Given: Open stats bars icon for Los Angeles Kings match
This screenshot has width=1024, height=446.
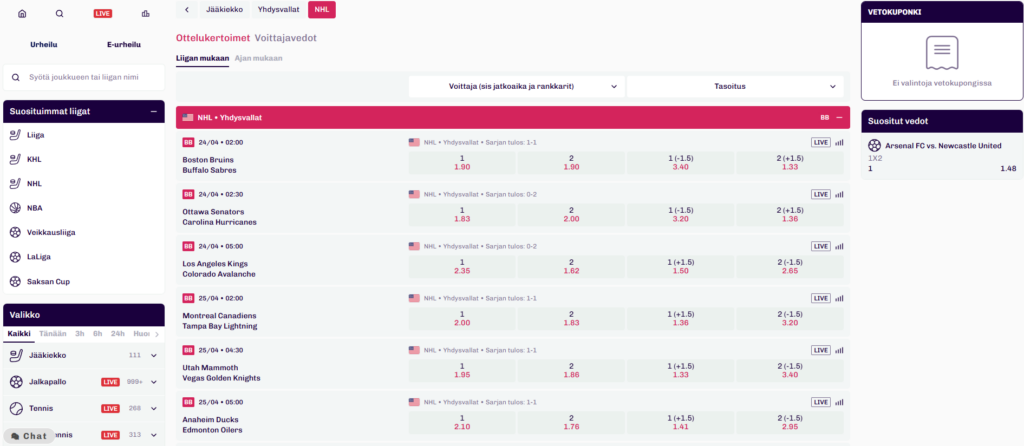Looking at the screenshot, I should click(x=839, y=246).
